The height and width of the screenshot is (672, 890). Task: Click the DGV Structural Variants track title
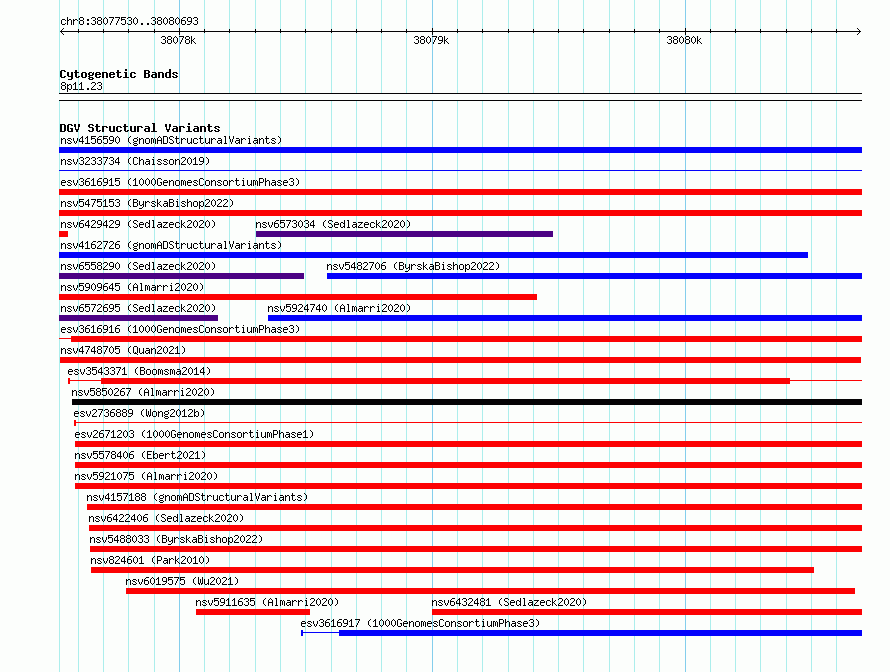[140, 128]
